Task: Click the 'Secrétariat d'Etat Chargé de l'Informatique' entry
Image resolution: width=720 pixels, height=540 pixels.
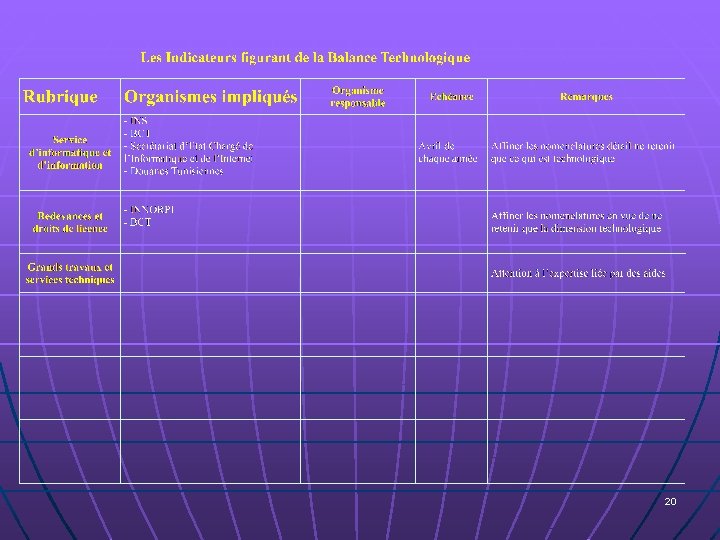Action: click(188, 152)
